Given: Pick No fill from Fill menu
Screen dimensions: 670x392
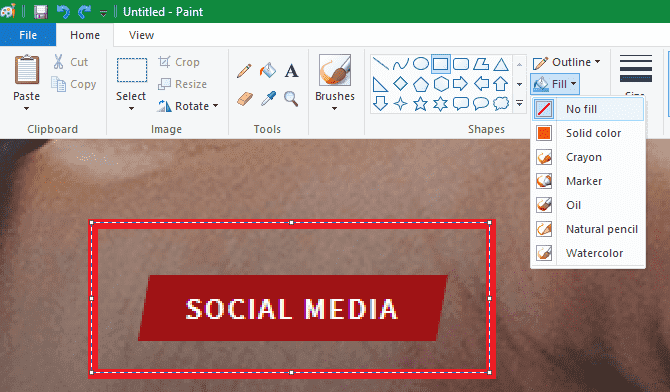Looking at the screenshot, I should tap(588, 109).
